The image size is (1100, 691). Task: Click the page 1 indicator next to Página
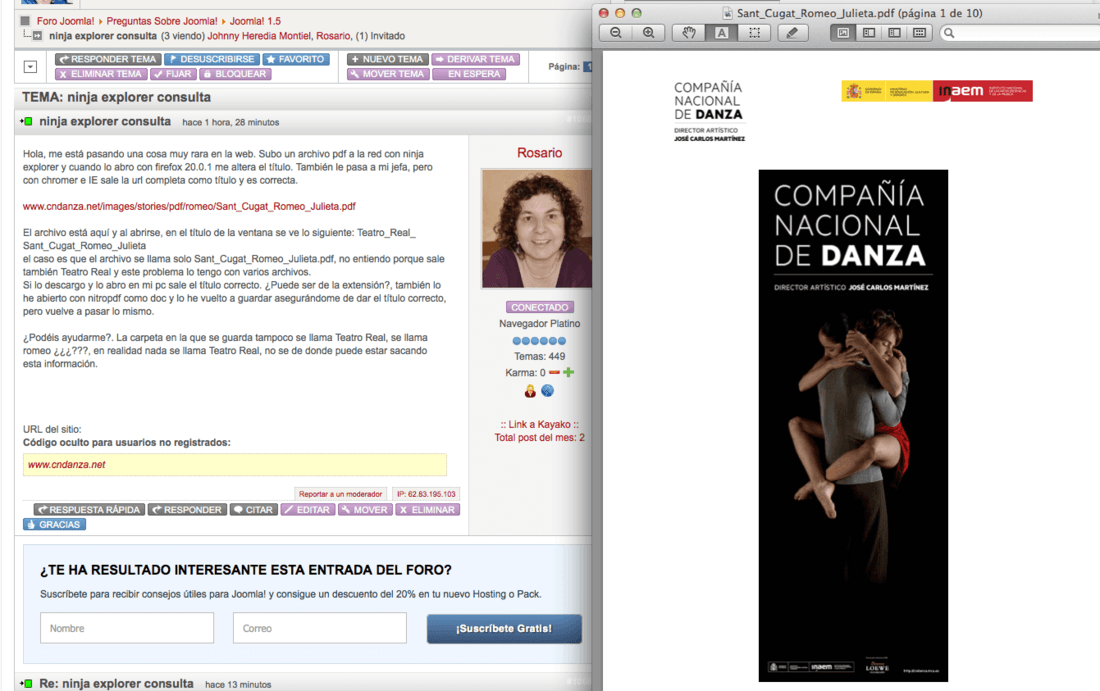click(x=588, y=67)
